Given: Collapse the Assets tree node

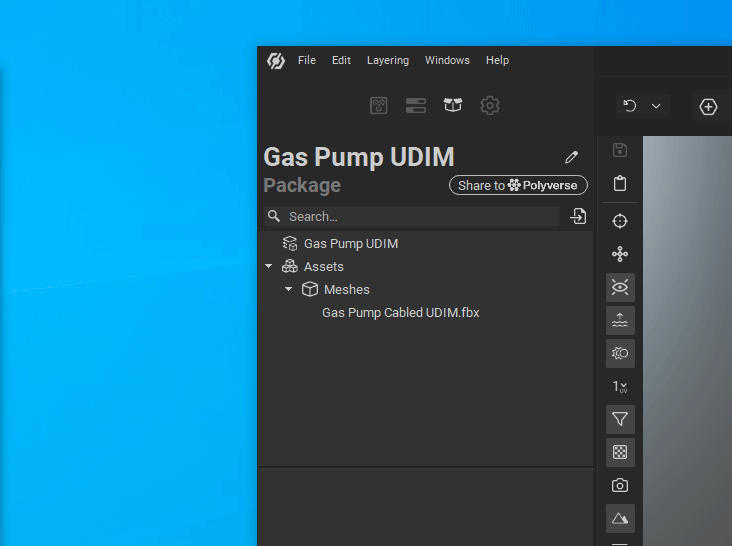Looking at the screenshot, I should [268, 266].
